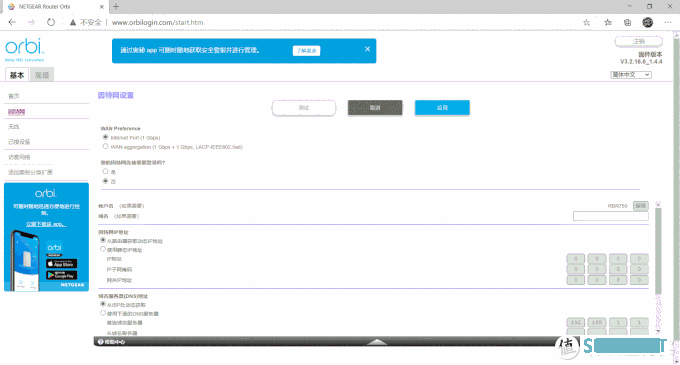Viewport: 680px width, 365px height.
Task: Reload the page with the refresh icon
Action: (x=51, y=22)
